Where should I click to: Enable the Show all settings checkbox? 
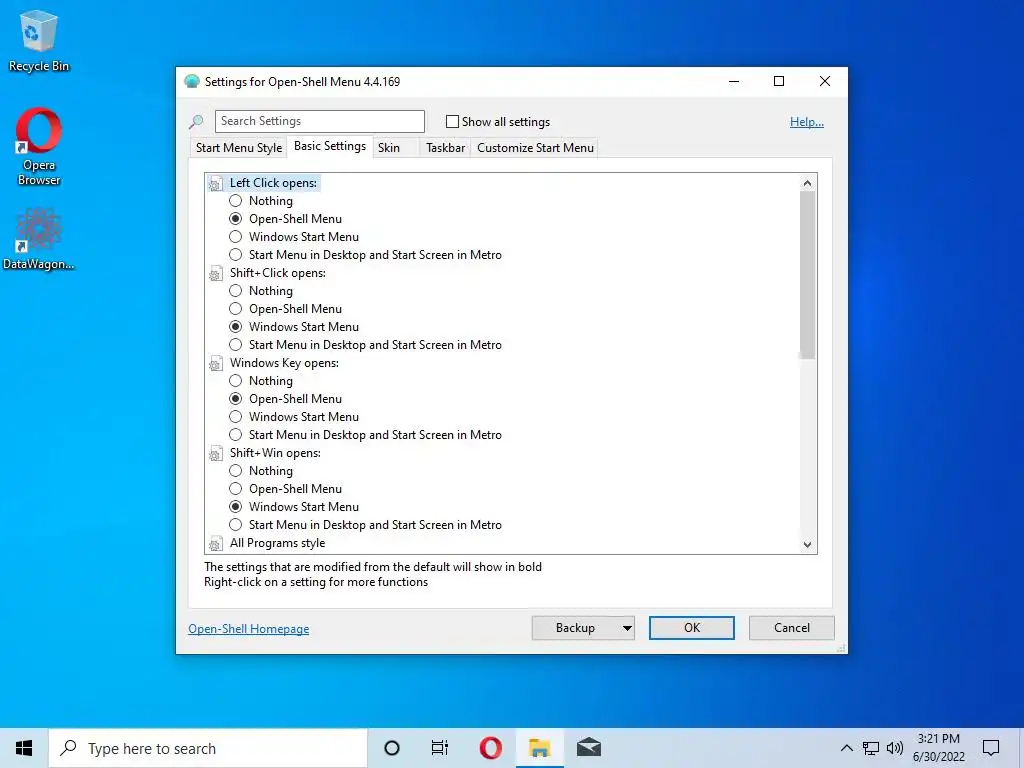tap(452, 121)
